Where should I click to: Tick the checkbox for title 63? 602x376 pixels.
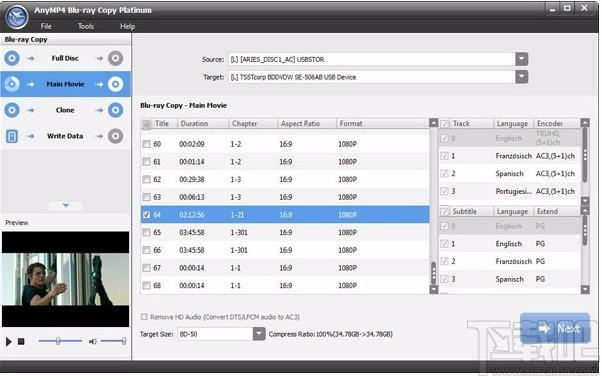pos(146,197)
